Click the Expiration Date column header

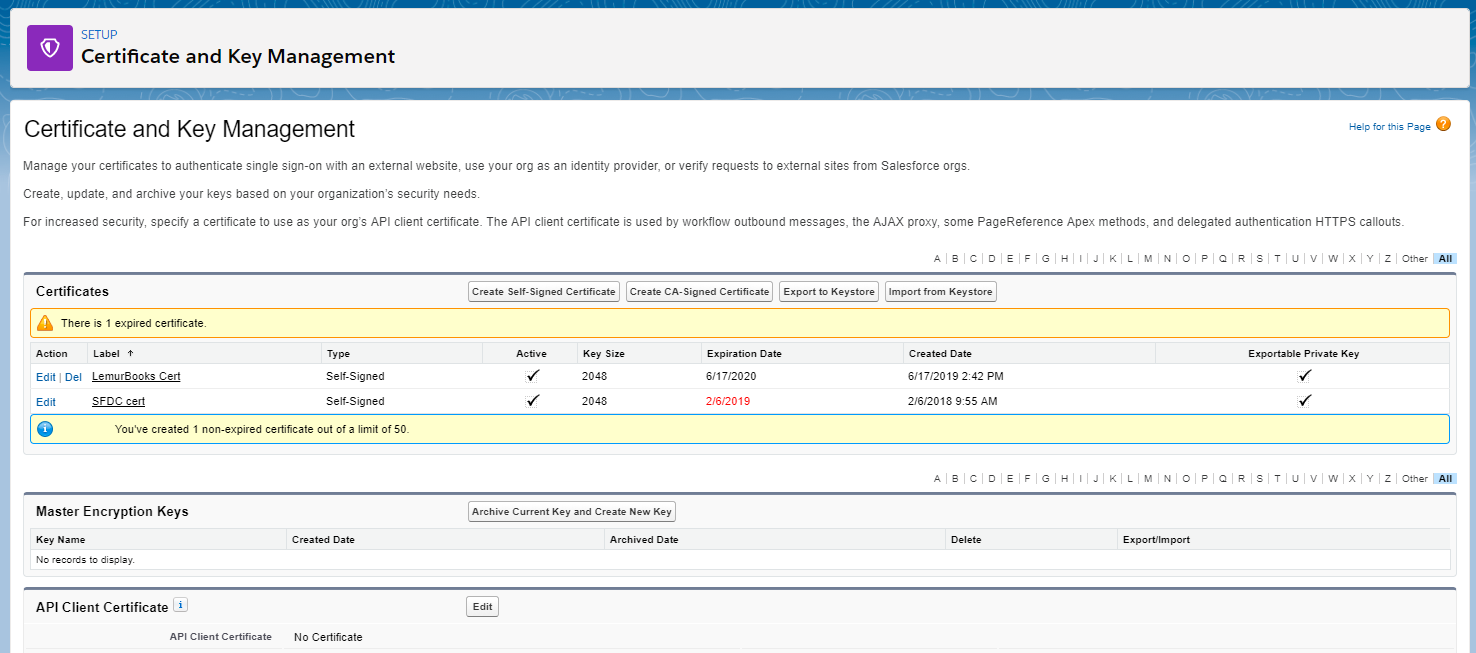tap(744, 354)
